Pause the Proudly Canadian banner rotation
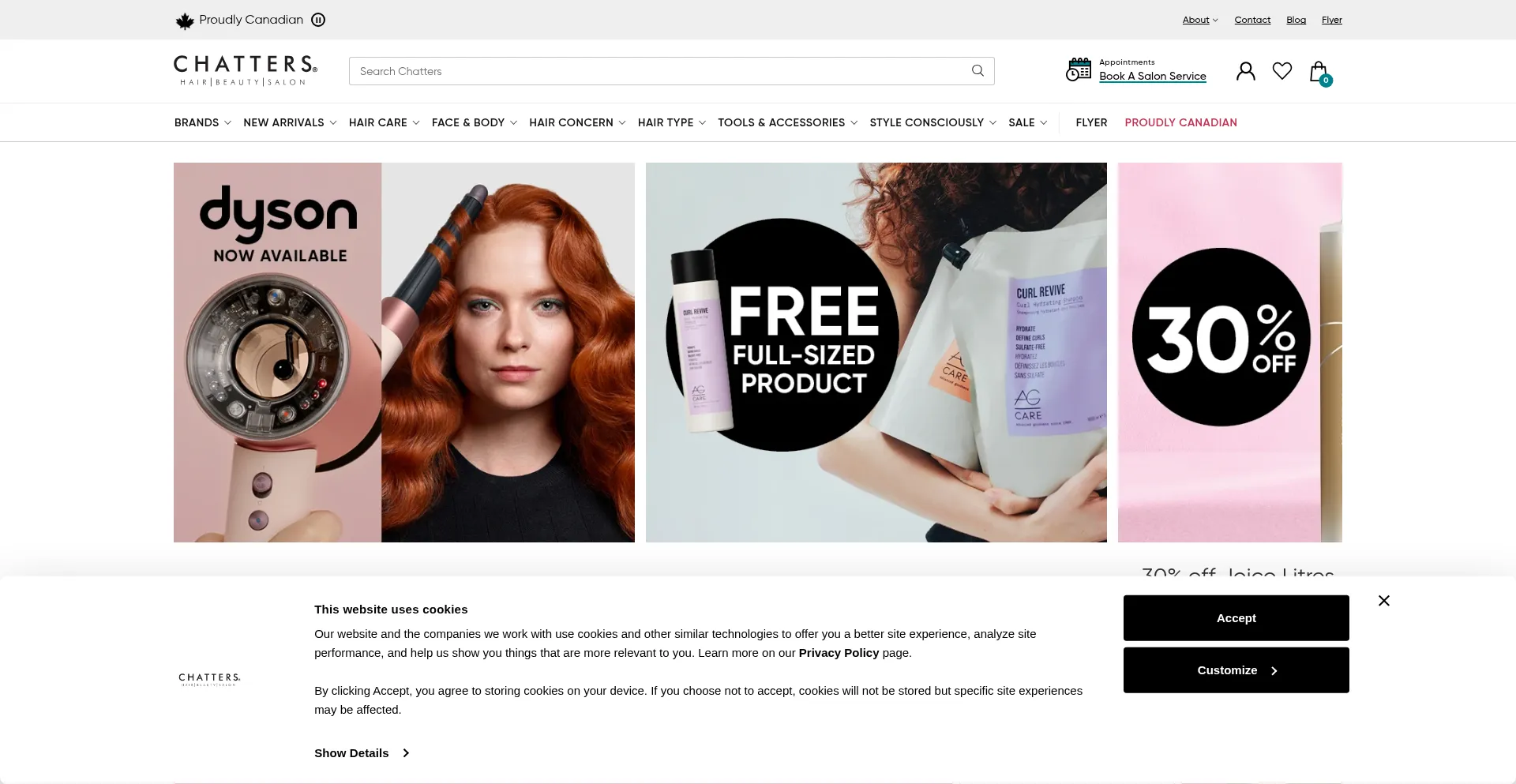The image size is (1516, 784). pos(318,20)
